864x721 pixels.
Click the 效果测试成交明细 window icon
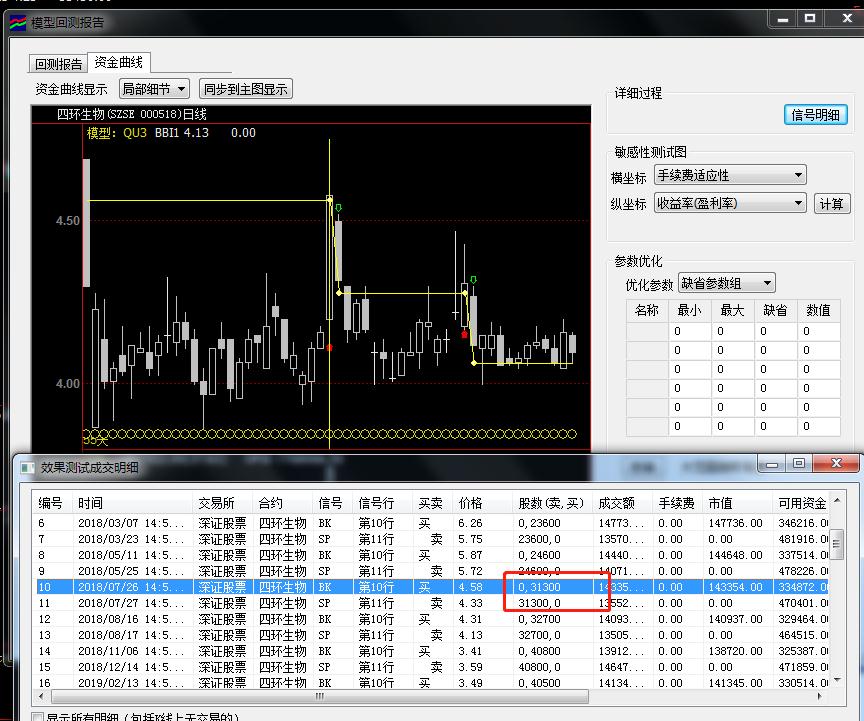(x=25, y=467)
